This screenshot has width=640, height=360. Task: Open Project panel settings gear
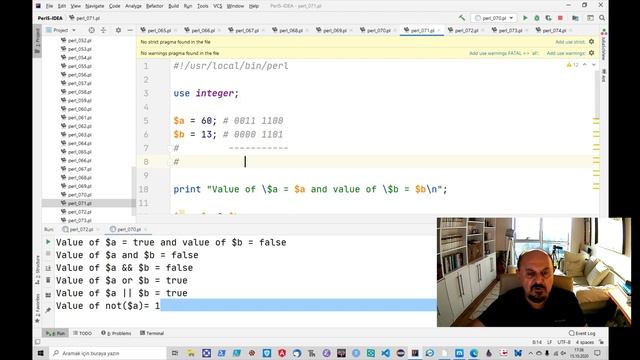(x=118, y=30)
